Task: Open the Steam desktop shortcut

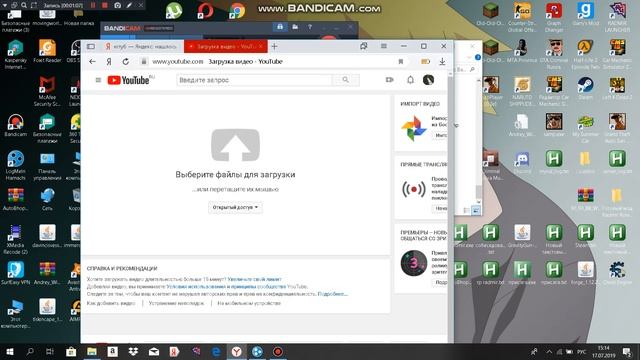Action: point(586,89)
